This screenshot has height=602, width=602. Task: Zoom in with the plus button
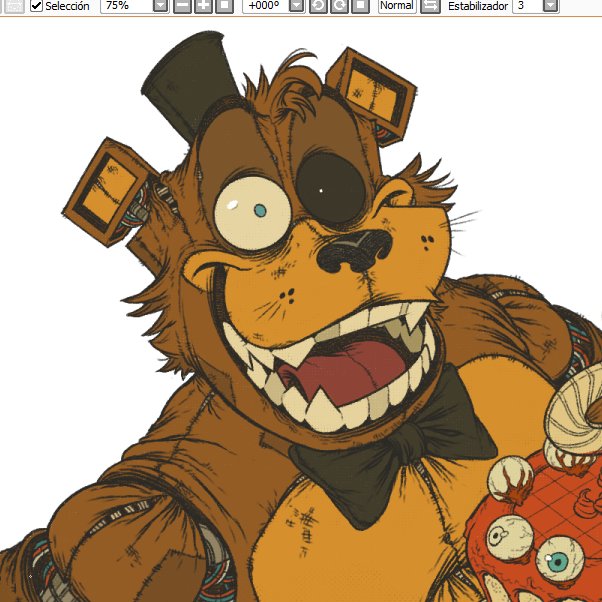(x=203, y=6)
